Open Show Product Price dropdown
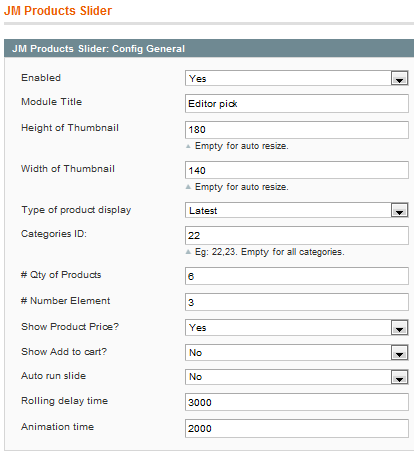 (297, 327)
